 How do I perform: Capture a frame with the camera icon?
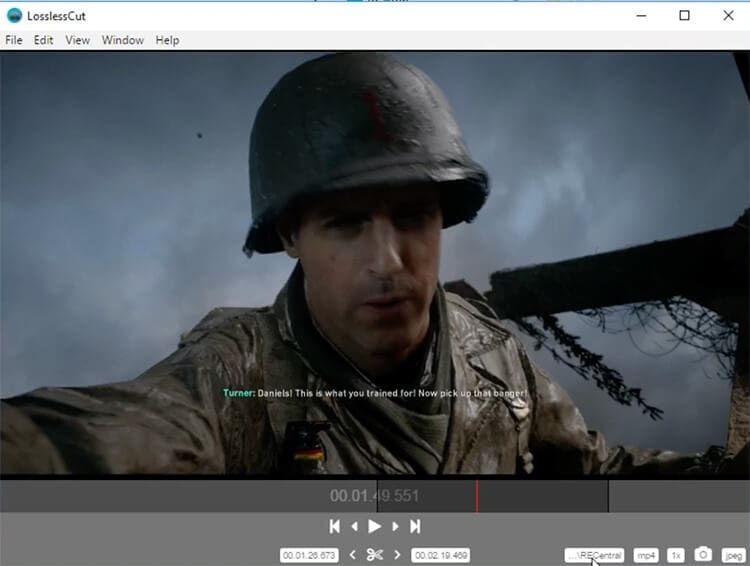[x=703, y=555]
